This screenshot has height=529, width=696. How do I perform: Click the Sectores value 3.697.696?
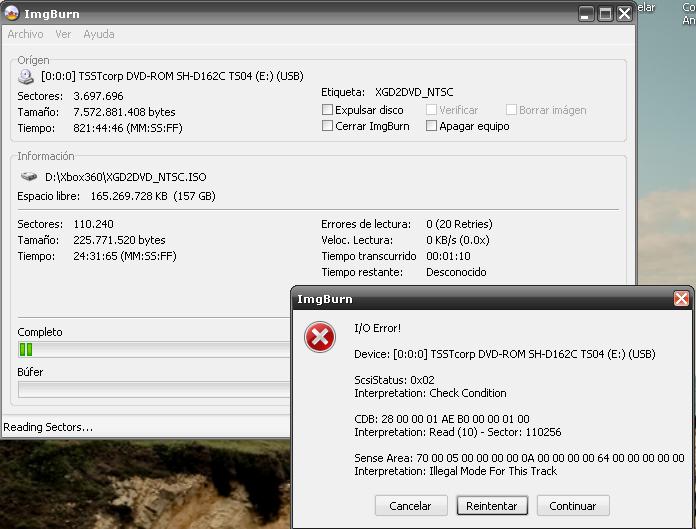98,96
